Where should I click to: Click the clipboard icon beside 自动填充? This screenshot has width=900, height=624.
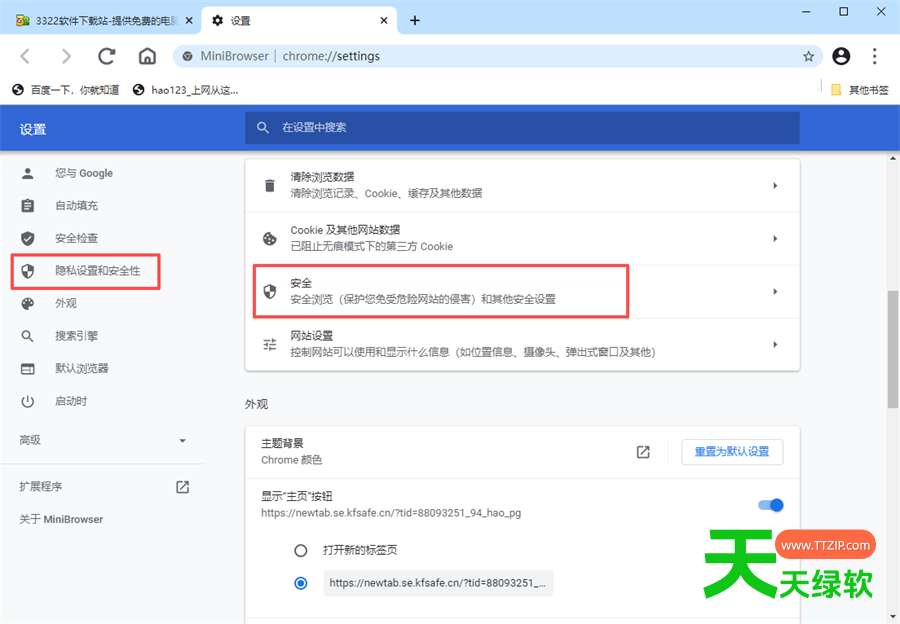click(28, 206)
